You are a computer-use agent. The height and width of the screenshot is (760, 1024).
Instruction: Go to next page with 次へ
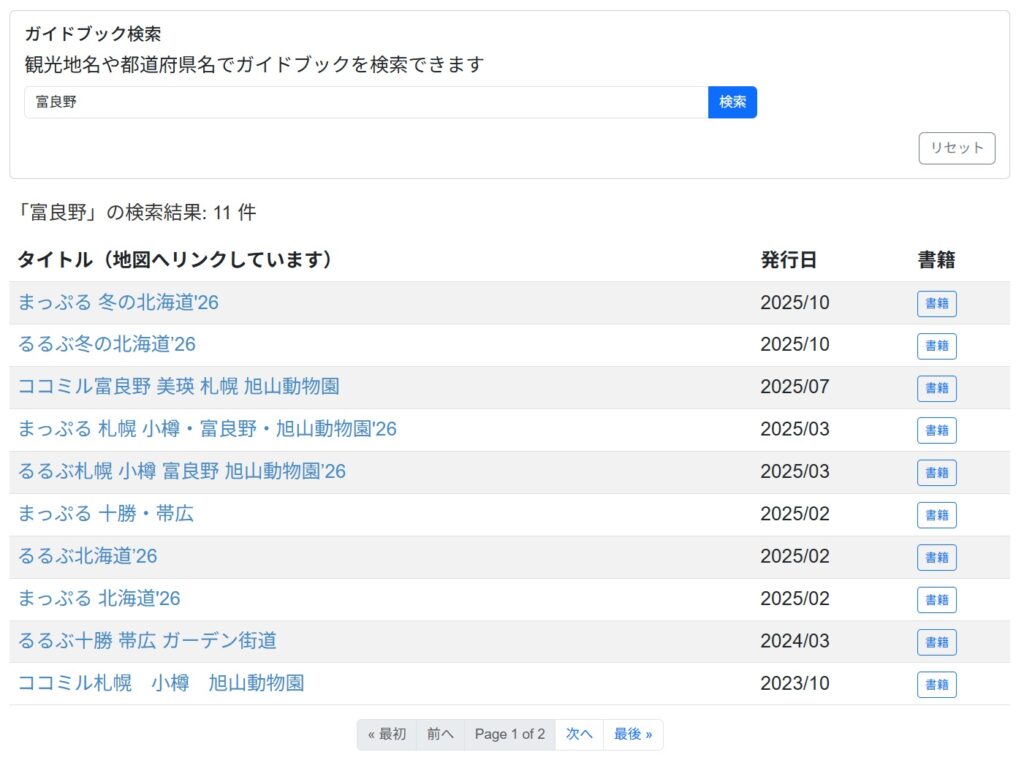[579, 734]
